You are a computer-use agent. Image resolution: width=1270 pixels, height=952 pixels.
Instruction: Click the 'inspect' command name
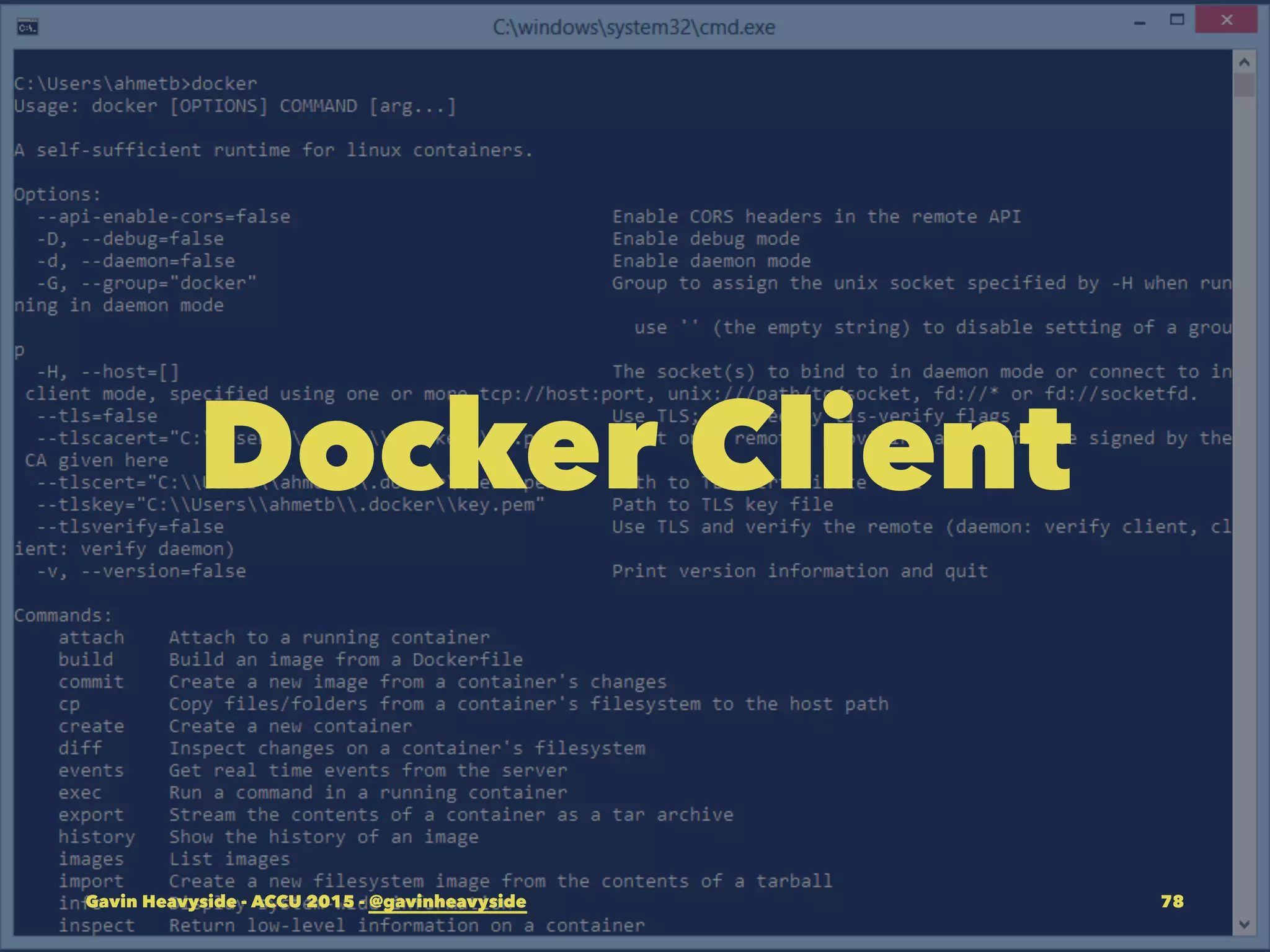[x=97, y=926]
